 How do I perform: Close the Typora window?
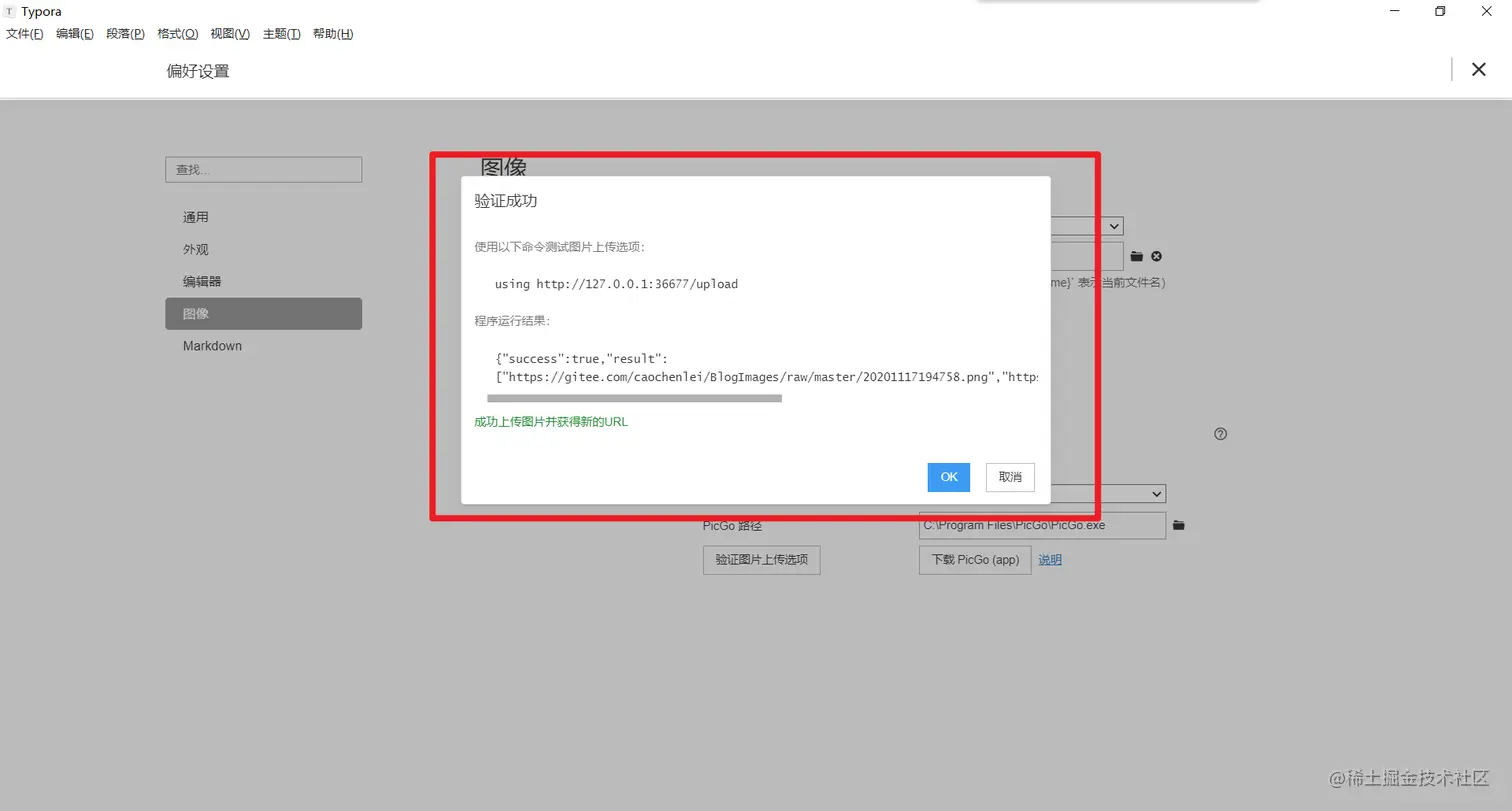click(1487, 11)
